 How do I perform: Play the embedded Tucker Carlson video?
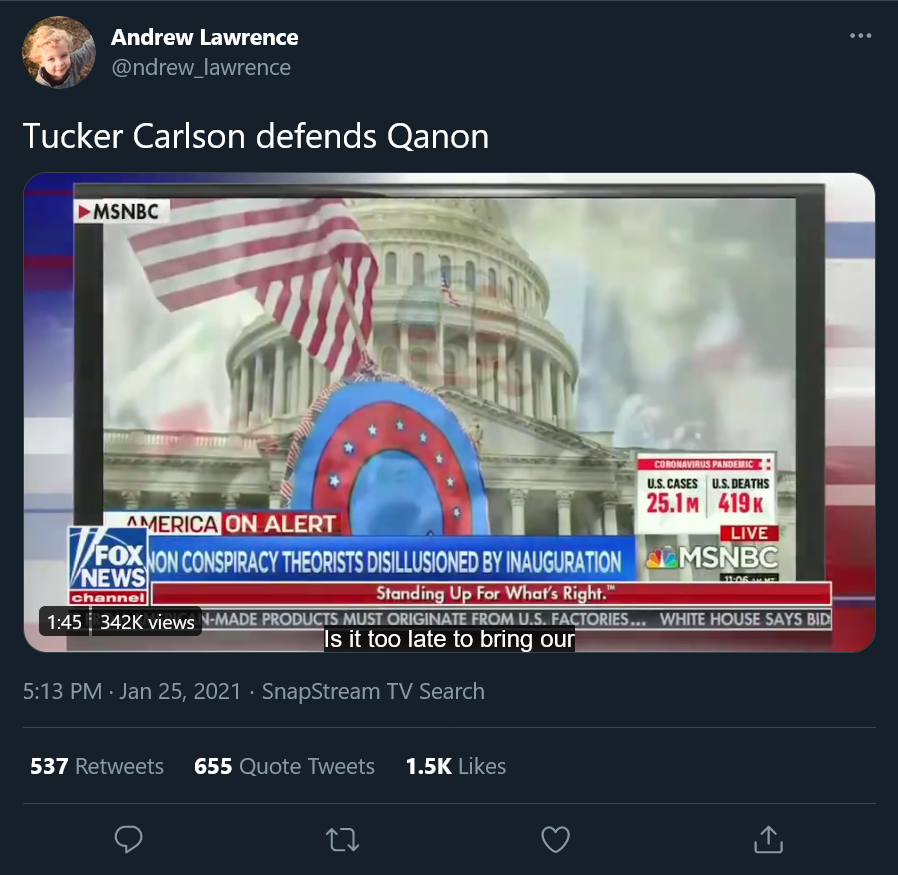pyautogui.click(x=449, y=412)
